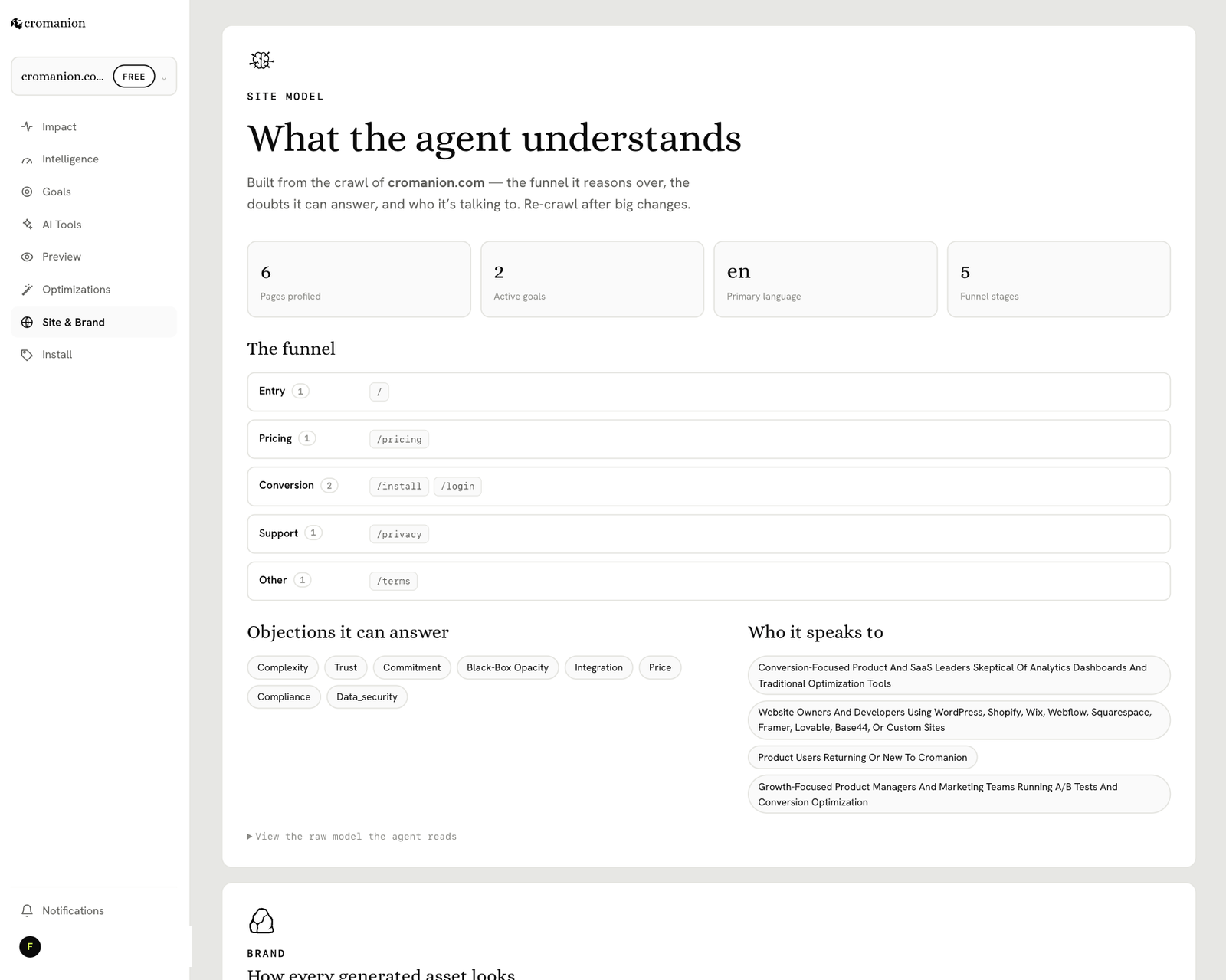Click the Product Users Returning Or New audience
Viewport: 1226px width, 980px height.
point(863,758)
